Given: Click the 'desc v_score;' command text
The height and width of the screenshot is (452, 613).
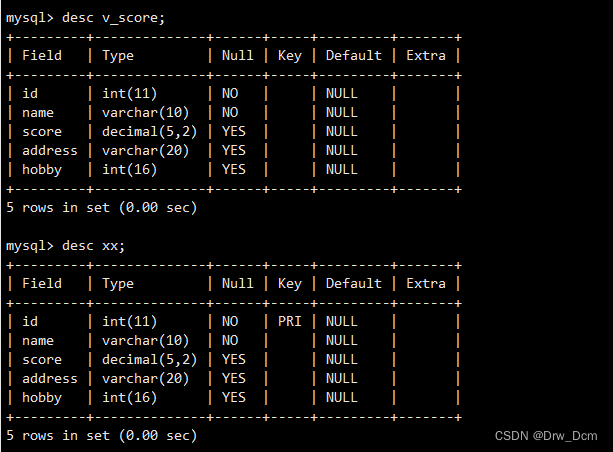Looking at the screenshot, I should coord(113,18).
